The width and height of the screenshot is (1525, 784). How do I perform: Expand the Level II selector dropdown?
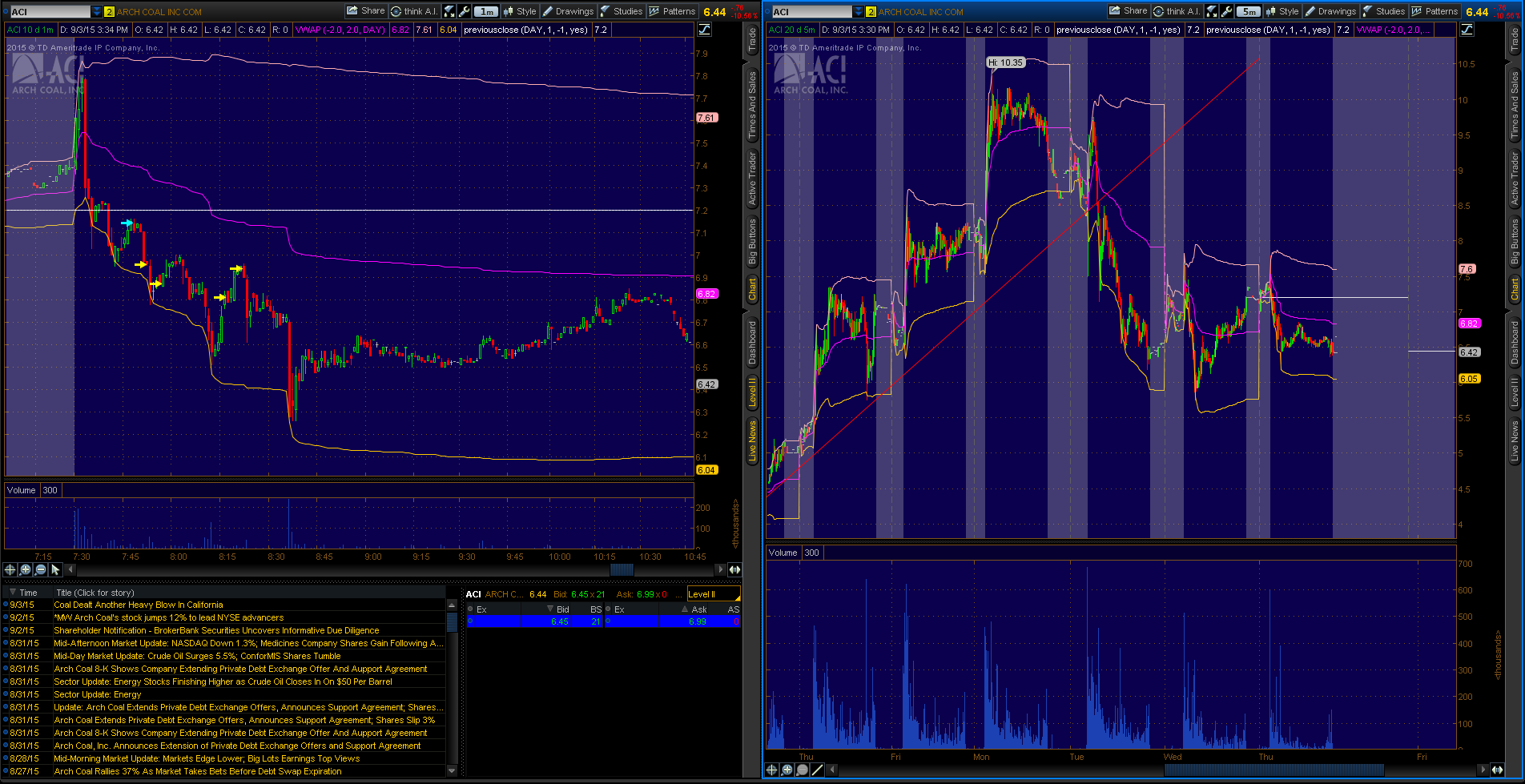point(713,594)
